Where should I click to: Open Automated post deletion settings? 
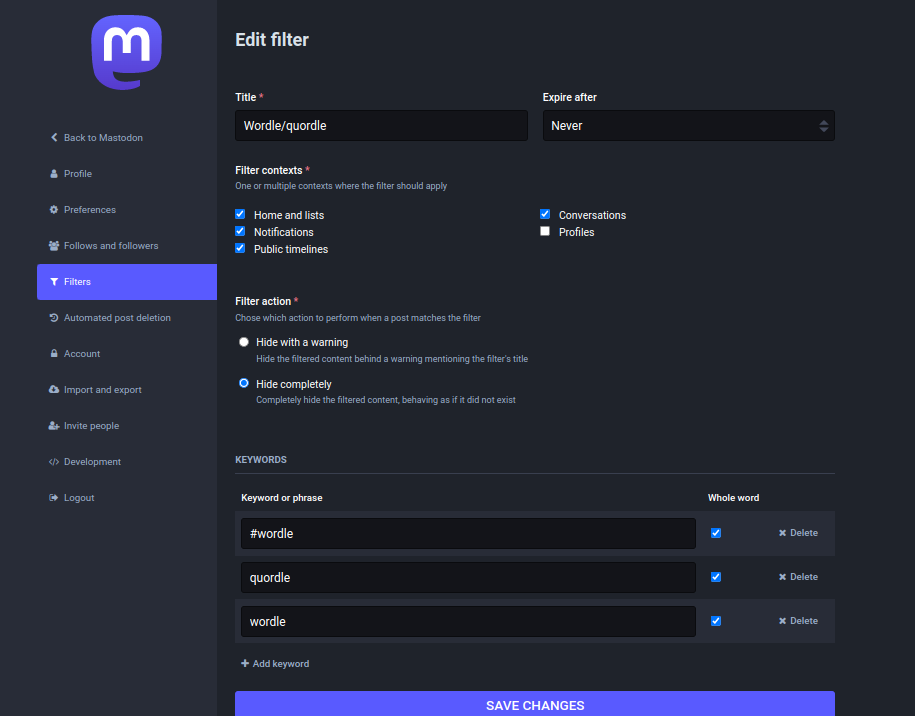(x=127, y=317)
